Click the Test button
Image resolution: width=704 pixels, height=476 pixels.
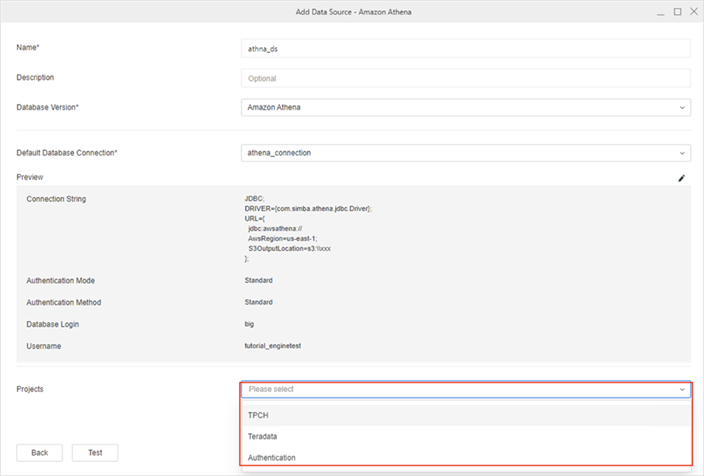pyautogui.click(x=95, y=452)
